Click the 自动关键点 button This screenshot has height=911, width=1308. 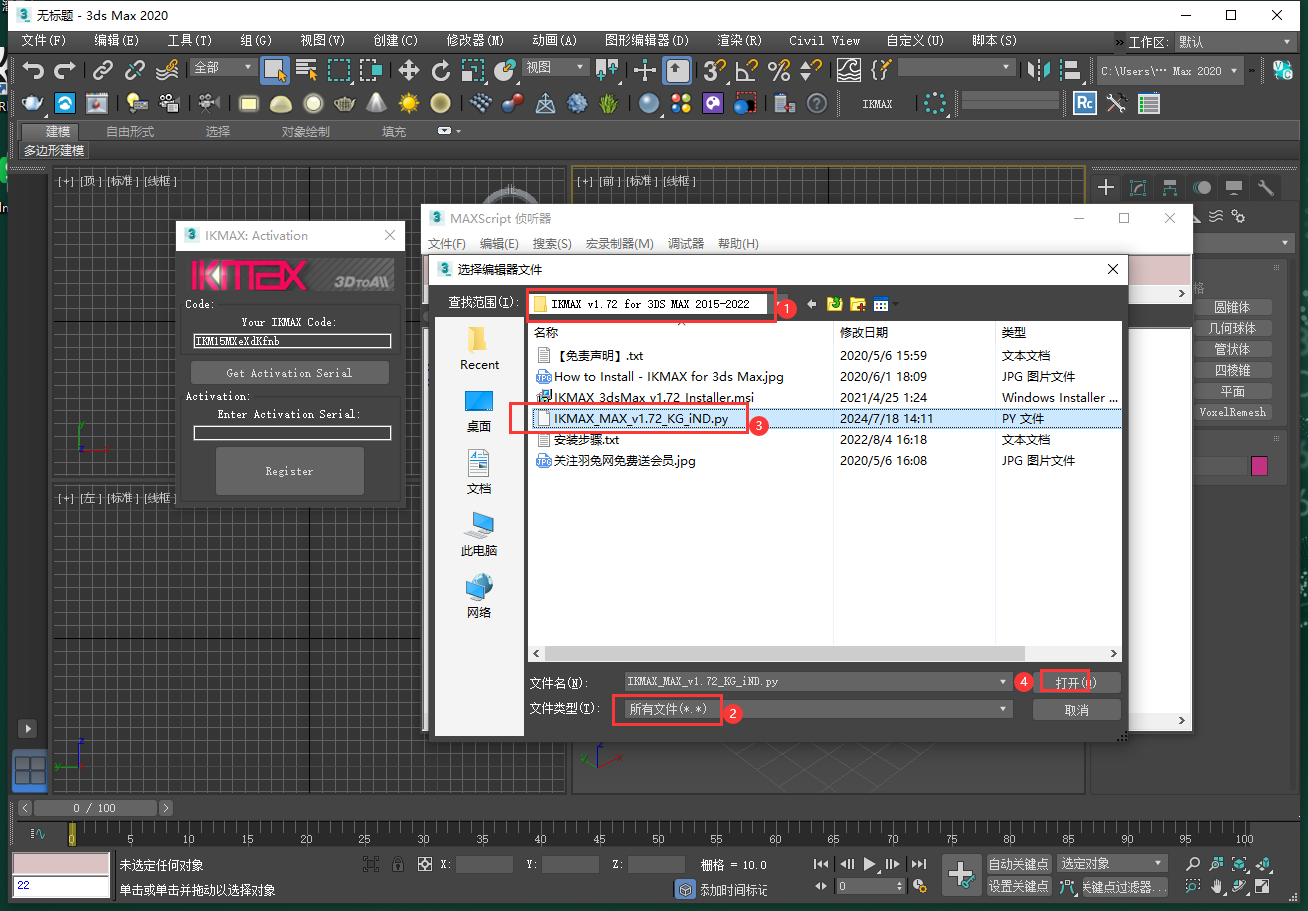click(1019, 863)
